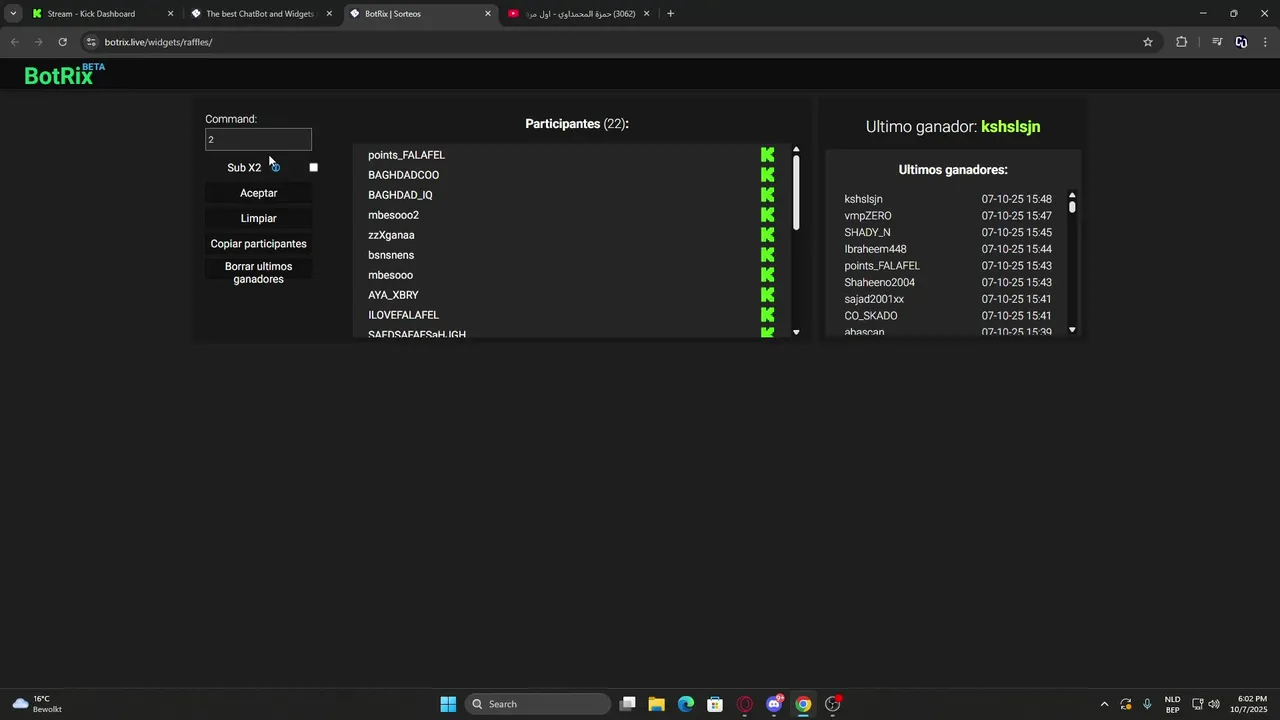Click the Command input field
The height and width of the screenshot is (720, 1280).
point(259,140)
